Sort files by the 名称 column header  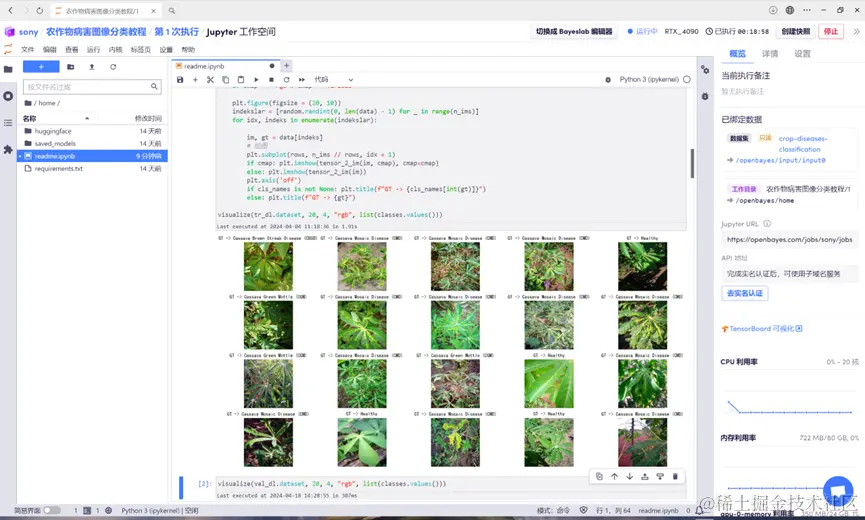[29, 118]
